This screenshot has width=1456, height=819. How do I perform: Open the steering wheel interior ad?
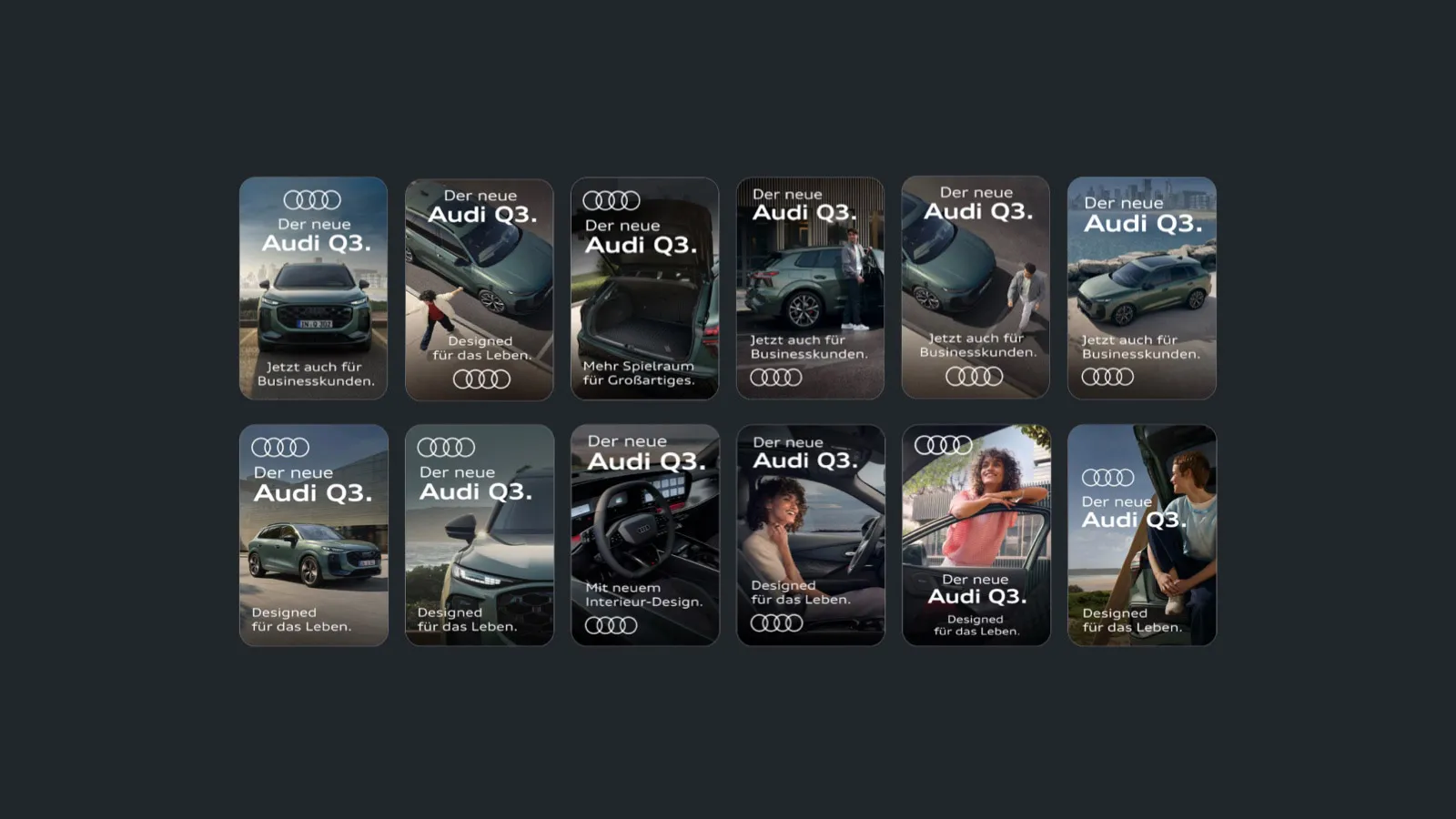pyautogui.click(x=644, y=535)
